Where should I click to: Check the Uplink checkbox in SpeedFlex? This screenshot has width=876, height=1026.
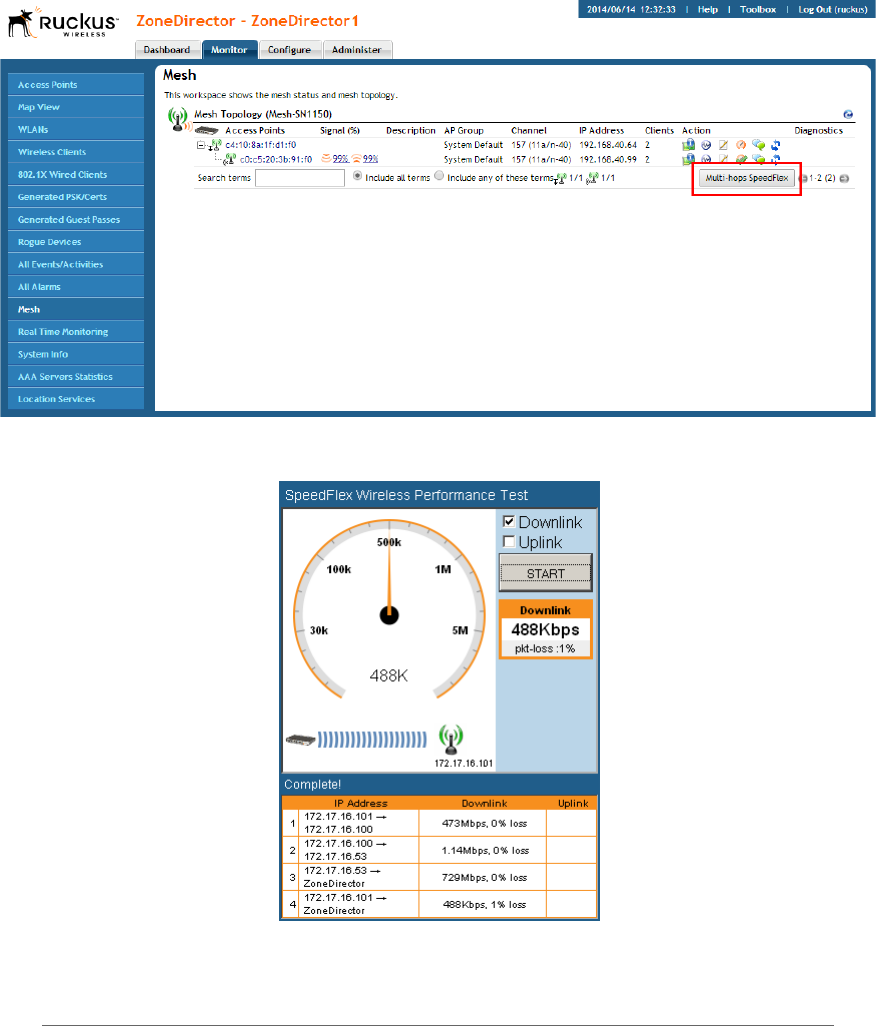[509, 541]
